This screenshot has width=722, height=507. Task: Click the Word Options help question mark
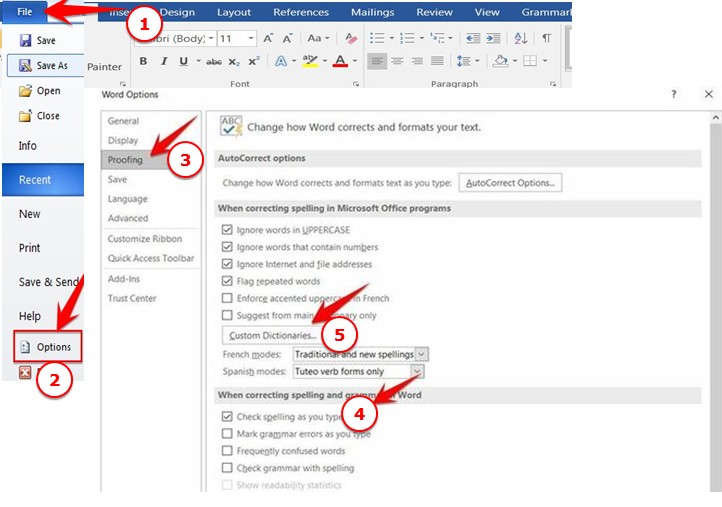(674, 94)
